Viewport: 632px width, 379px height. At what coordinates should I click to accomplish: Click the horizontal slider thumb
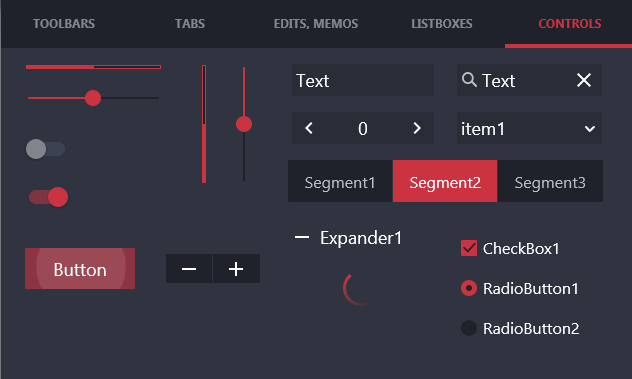pos(93,98)
